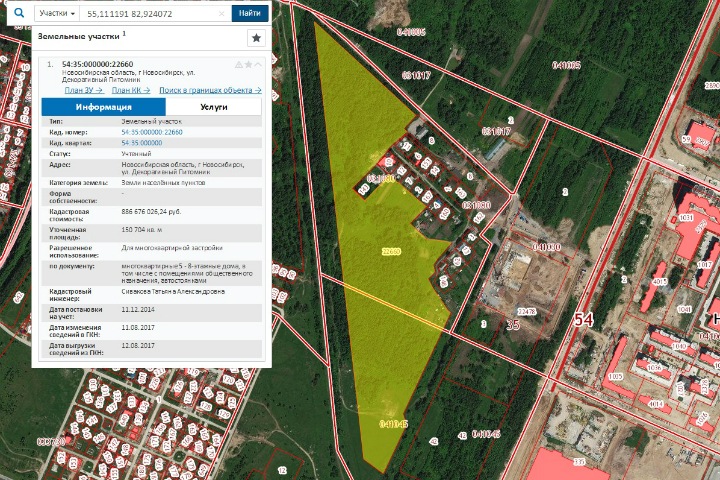Open cadastral number 54:35:000000:22660 link
This screenshot has height=480, width=720.
[152, 132]
